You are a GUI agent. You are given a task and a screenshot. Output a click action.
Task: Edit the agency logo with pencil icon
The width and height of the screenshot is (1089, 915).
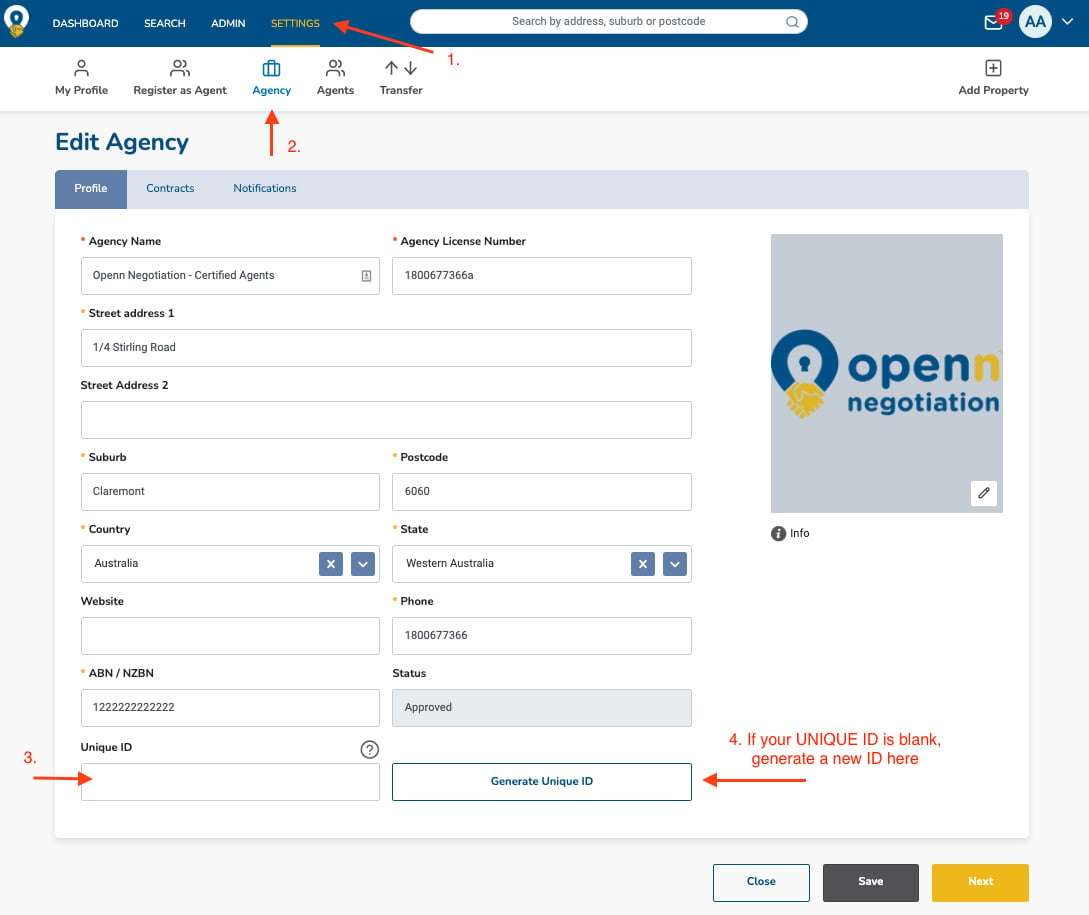tap(983, 493)
